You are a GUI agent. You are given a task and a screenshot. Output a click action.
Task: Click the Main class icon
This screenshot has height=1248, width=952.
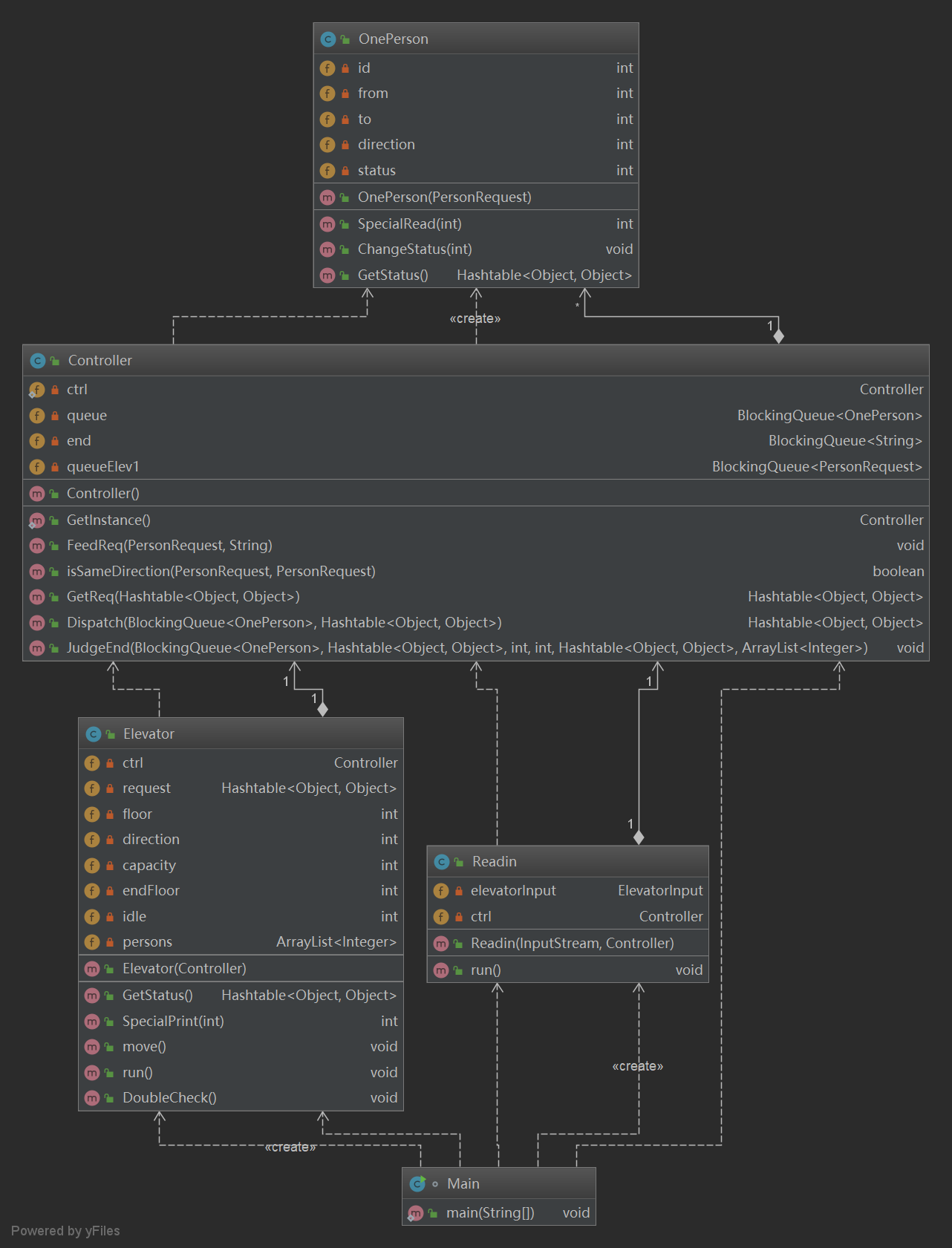[417, 1183]
